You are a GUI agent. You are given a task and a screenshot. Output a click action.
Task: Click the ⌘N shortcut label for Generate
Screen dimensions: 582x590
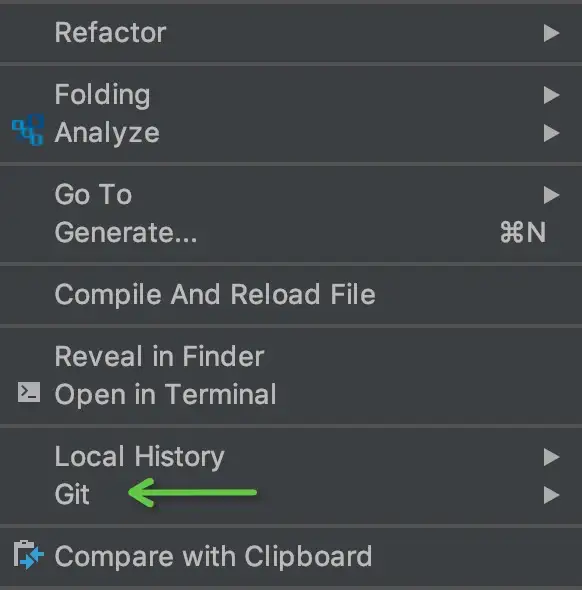click(x=523, y=233)
